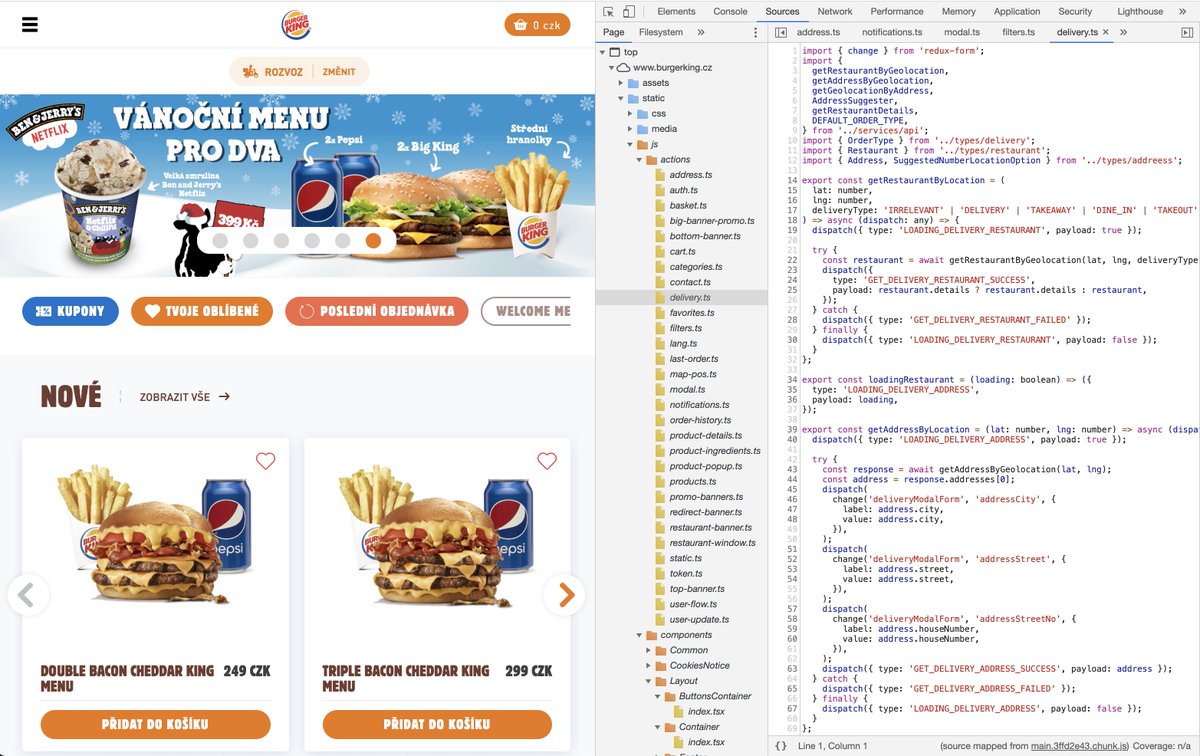The height and width of the screenshot is (756, 1200).
Task: Open product-popup.ts file
Action: tap(707, 466)
